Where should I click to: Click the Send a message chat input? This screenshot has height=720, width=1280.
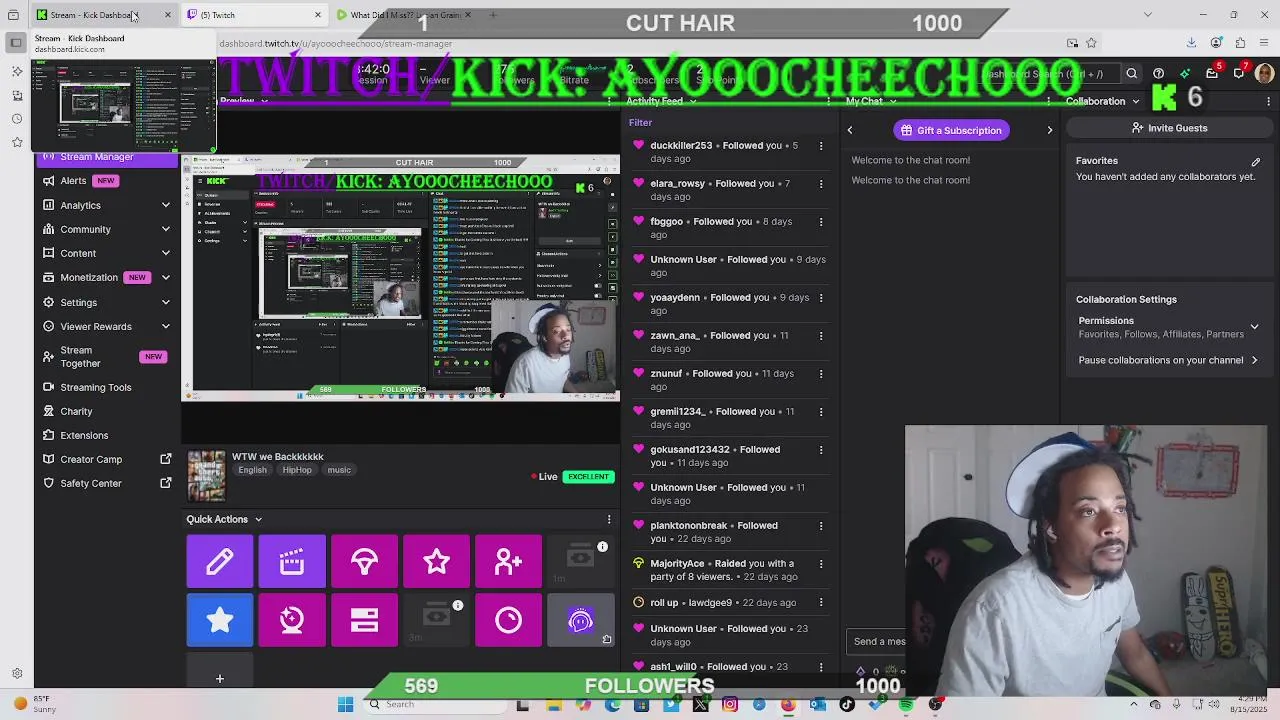pos(878,642)
